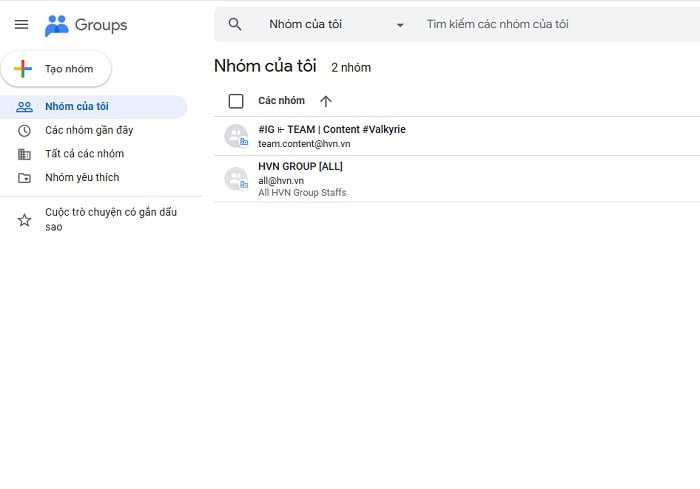
Task: Open the hamburger main menu
Action: 21,25
